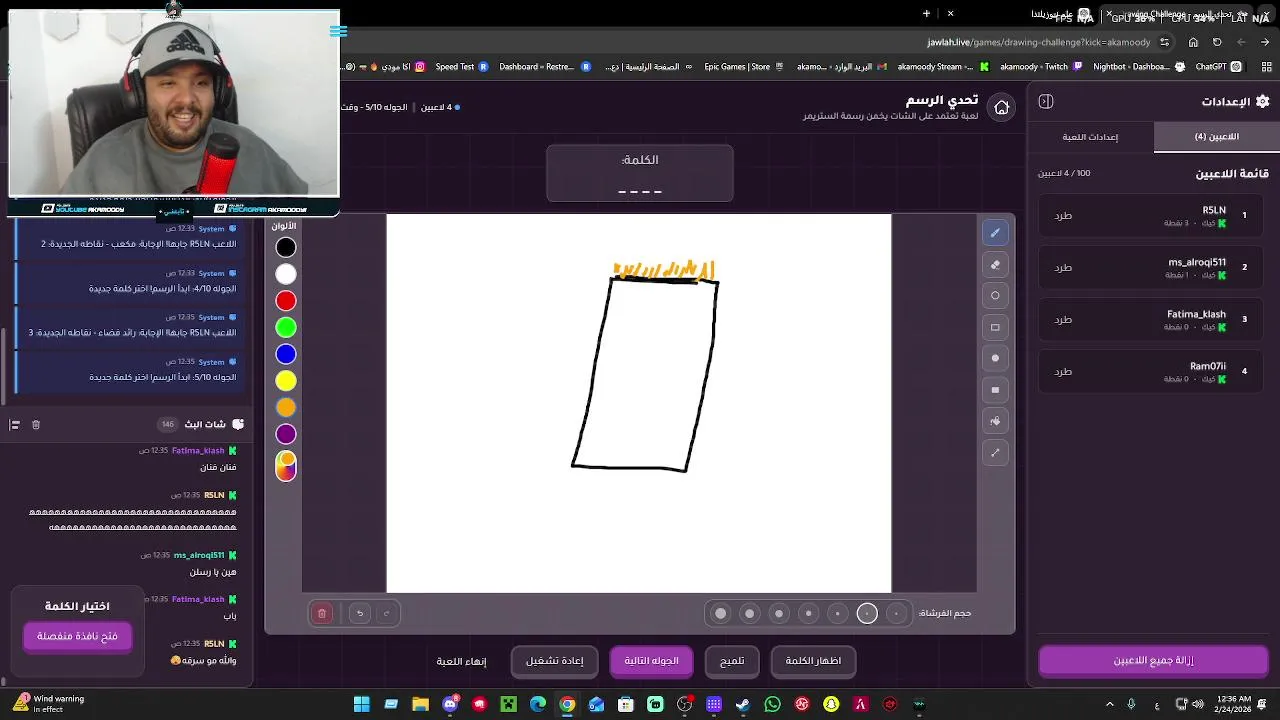Pick the green color swatch

point(286,327)
